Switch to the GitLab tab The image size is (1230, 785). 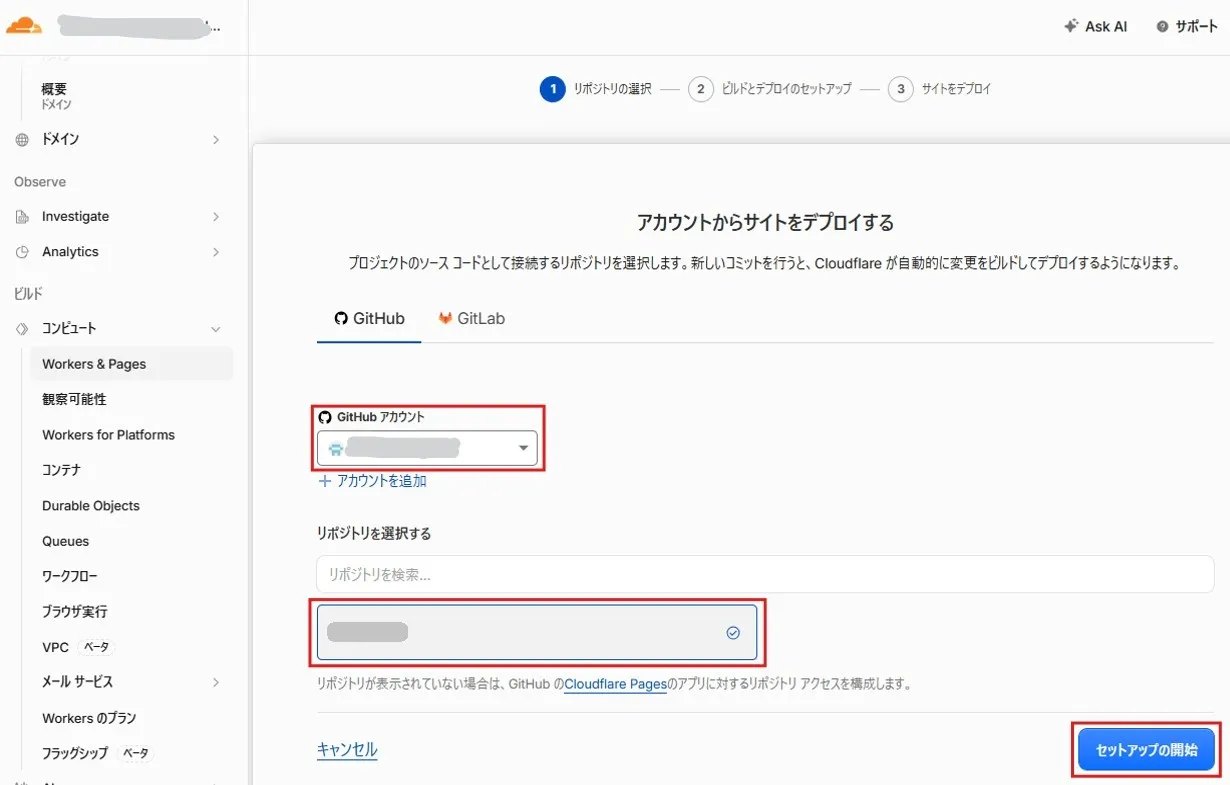471,318
